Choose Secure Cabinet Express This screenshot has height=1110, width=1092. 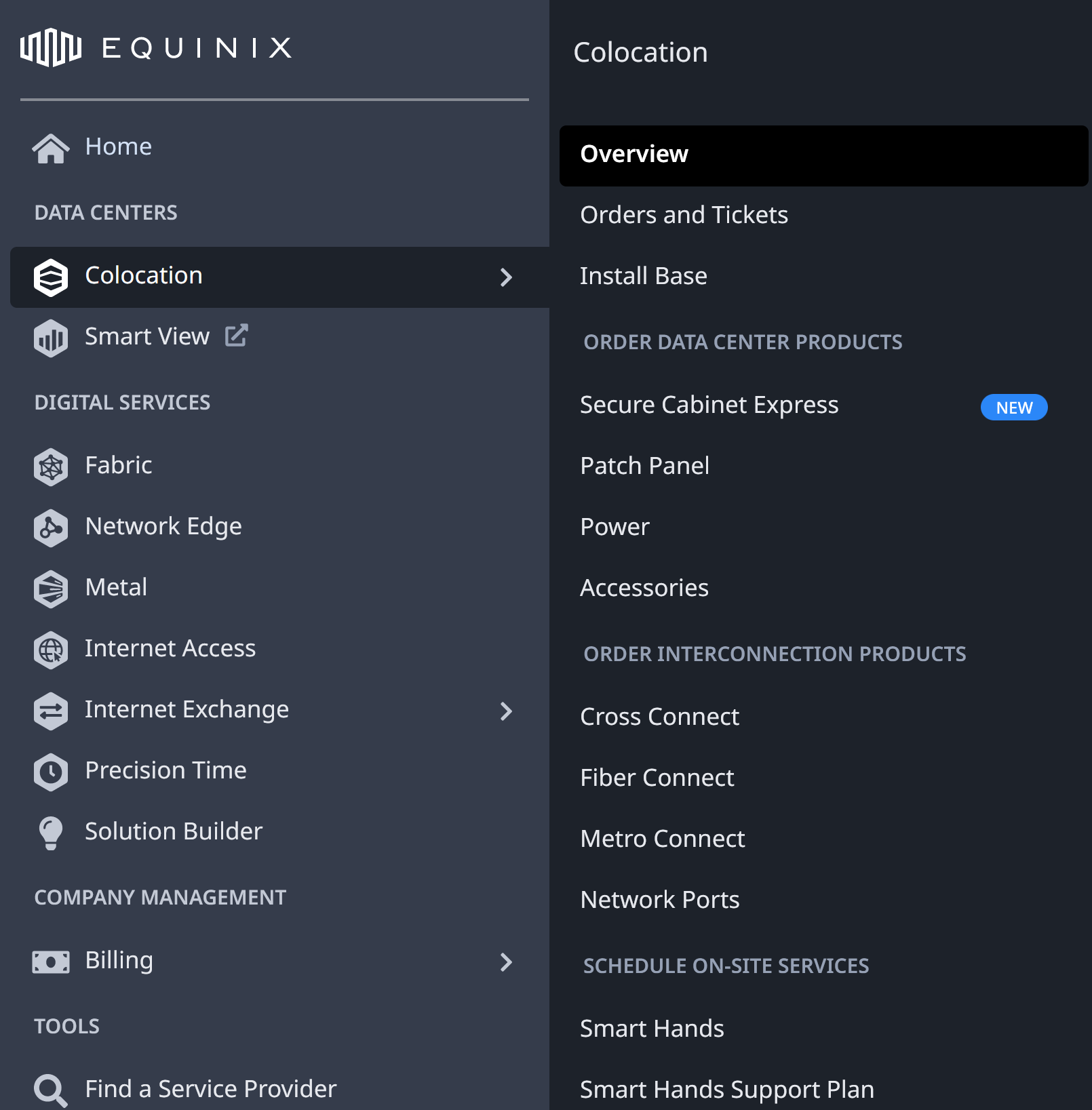[709, 405]
